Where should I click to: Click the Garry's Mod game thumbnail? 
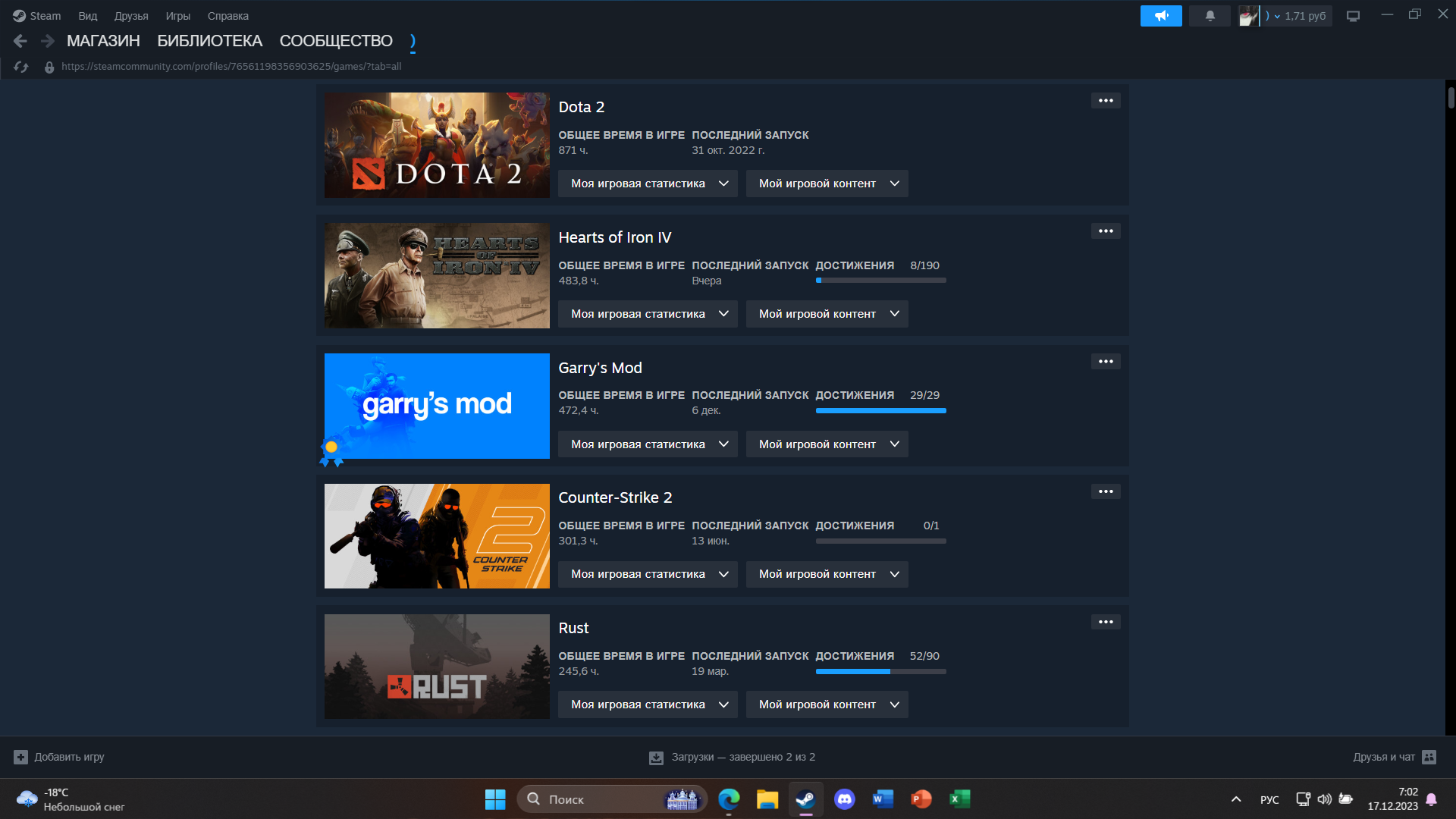point(437,406)
